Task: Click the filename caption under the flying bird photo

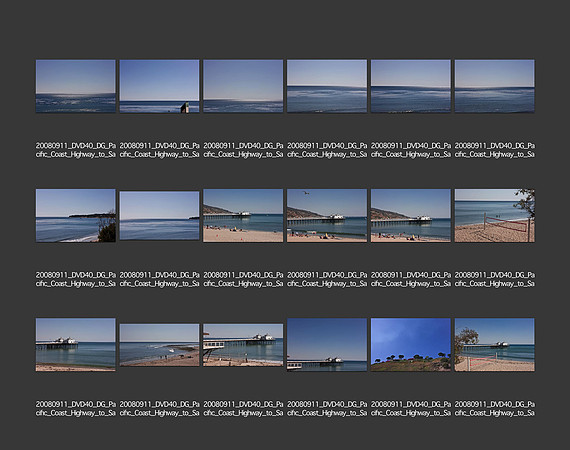Action: (x=327, y=279)
